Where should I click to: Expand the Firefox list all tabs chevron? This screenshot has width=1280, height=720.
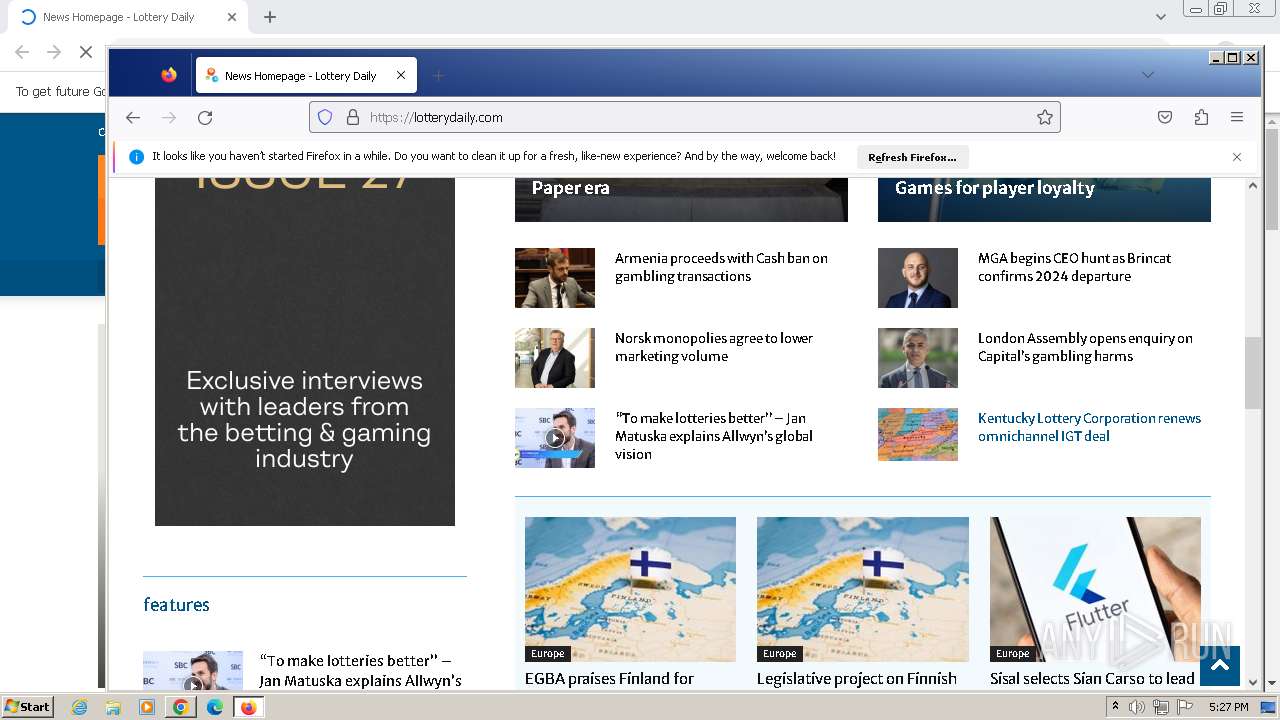coord(1148,75)
